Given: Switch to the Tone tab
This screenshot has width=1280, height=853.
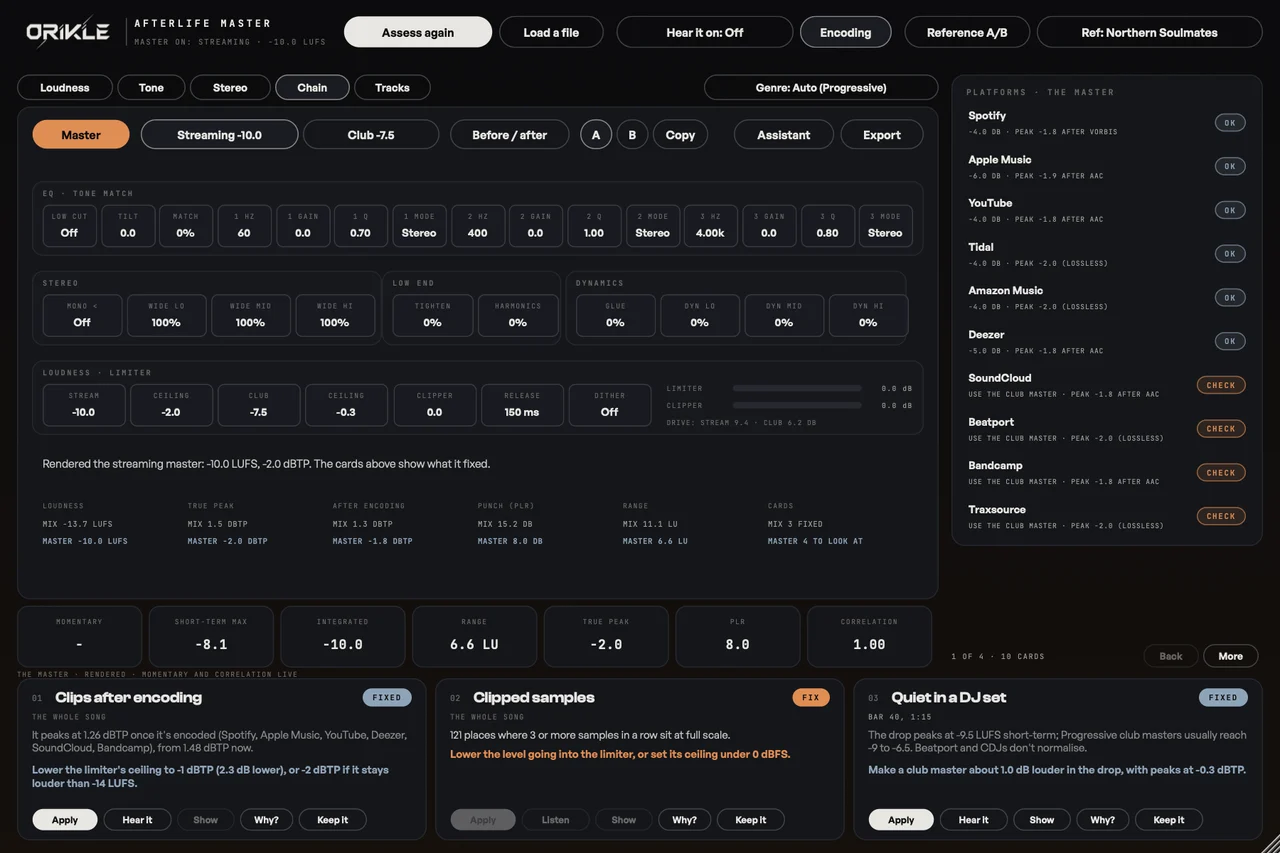Looking at the screenshot, I should pyautogui.click(x=151, y=88).
